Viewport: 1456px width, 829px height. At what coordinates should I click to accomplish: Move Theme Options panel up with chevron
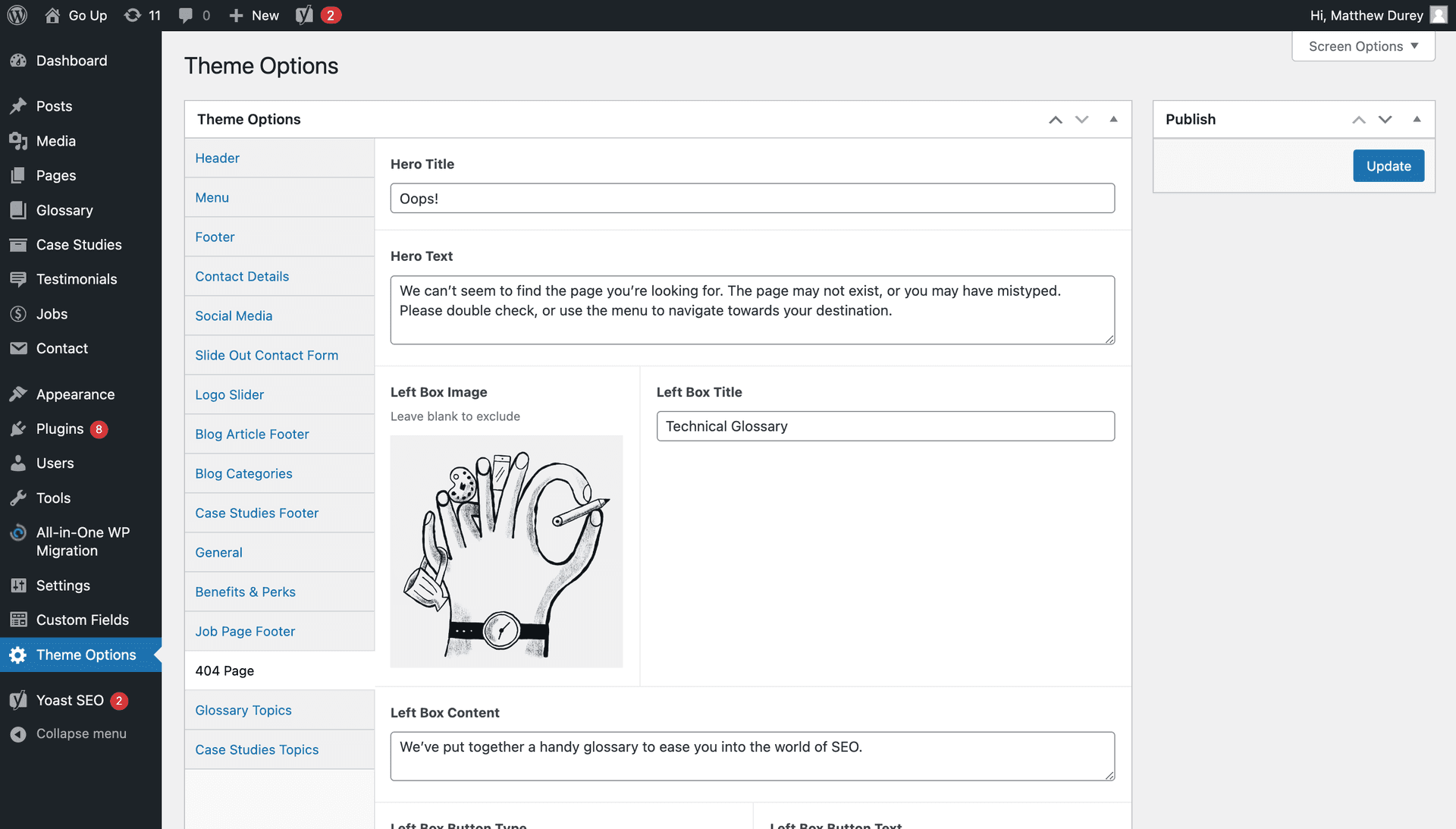tap(1056, 120)
